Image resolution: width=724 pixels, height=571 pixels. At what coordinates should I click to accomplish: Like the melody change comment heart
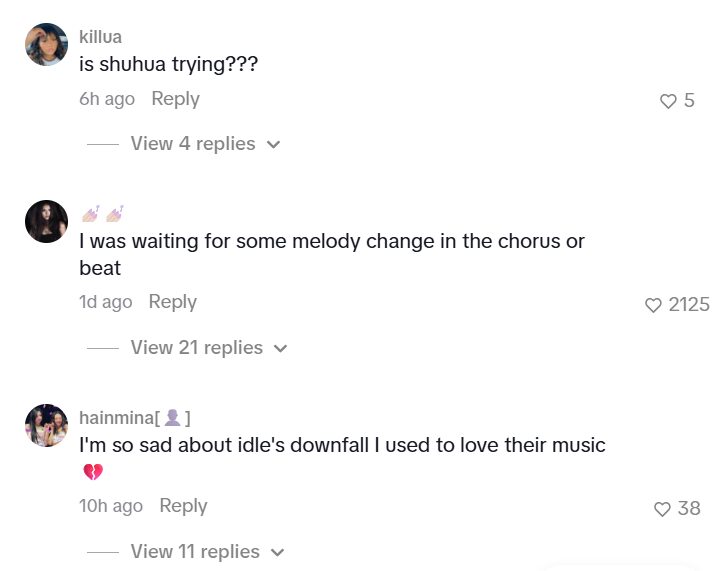click(x=653, y=305)
